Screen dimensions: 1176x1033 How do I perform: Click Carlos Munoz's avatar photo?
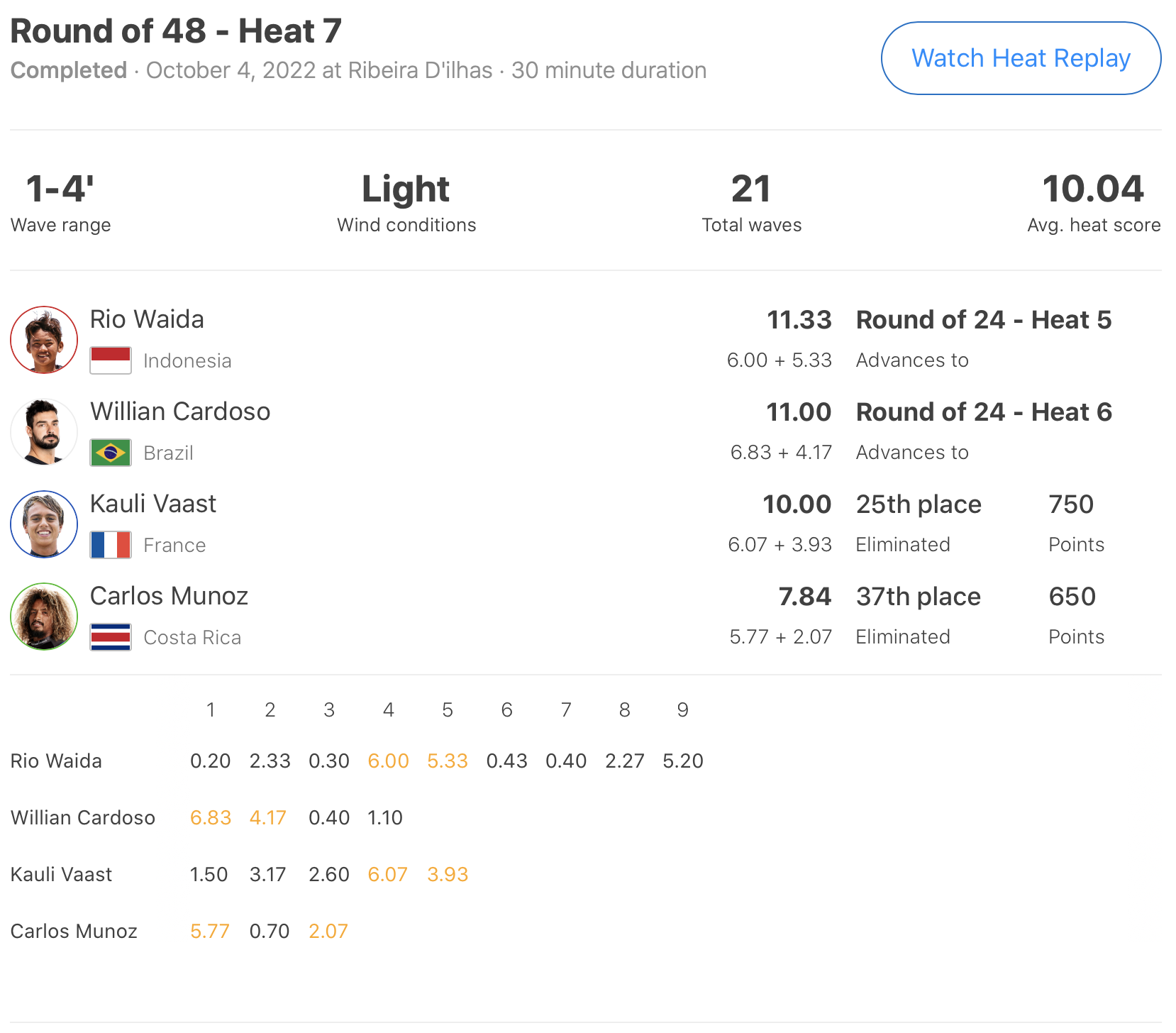click(x=44, y=617)
